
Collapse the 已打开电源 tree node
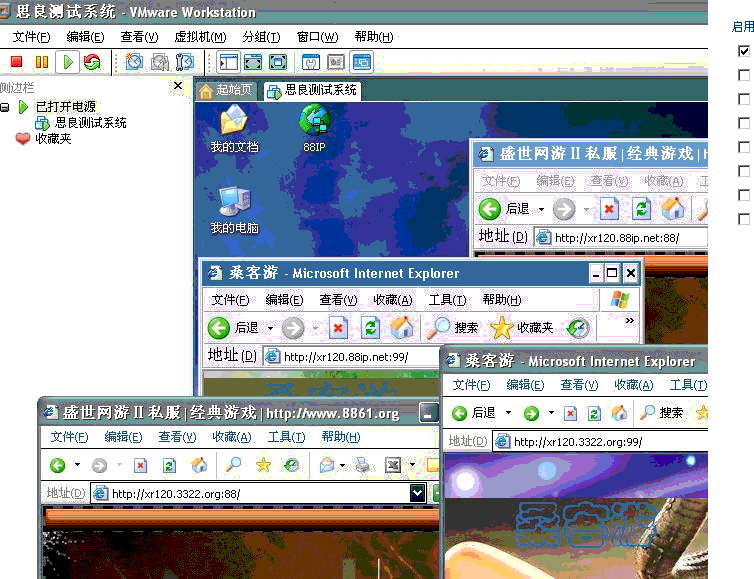tap(4, 107)
